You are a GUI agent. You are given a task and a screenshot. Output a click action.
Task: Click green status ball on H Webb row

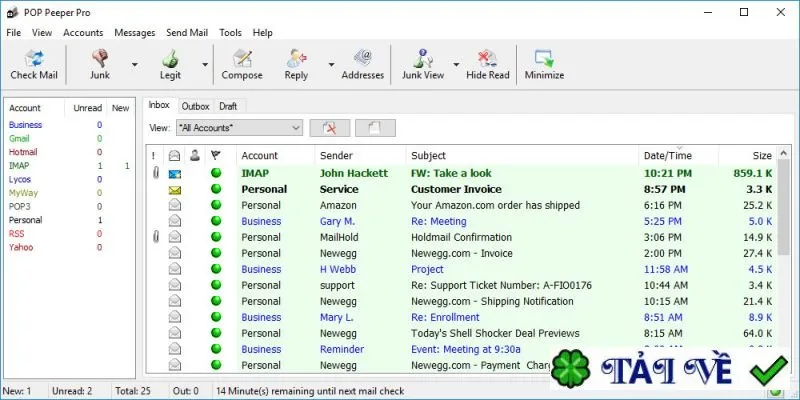[x=216, y=269]
